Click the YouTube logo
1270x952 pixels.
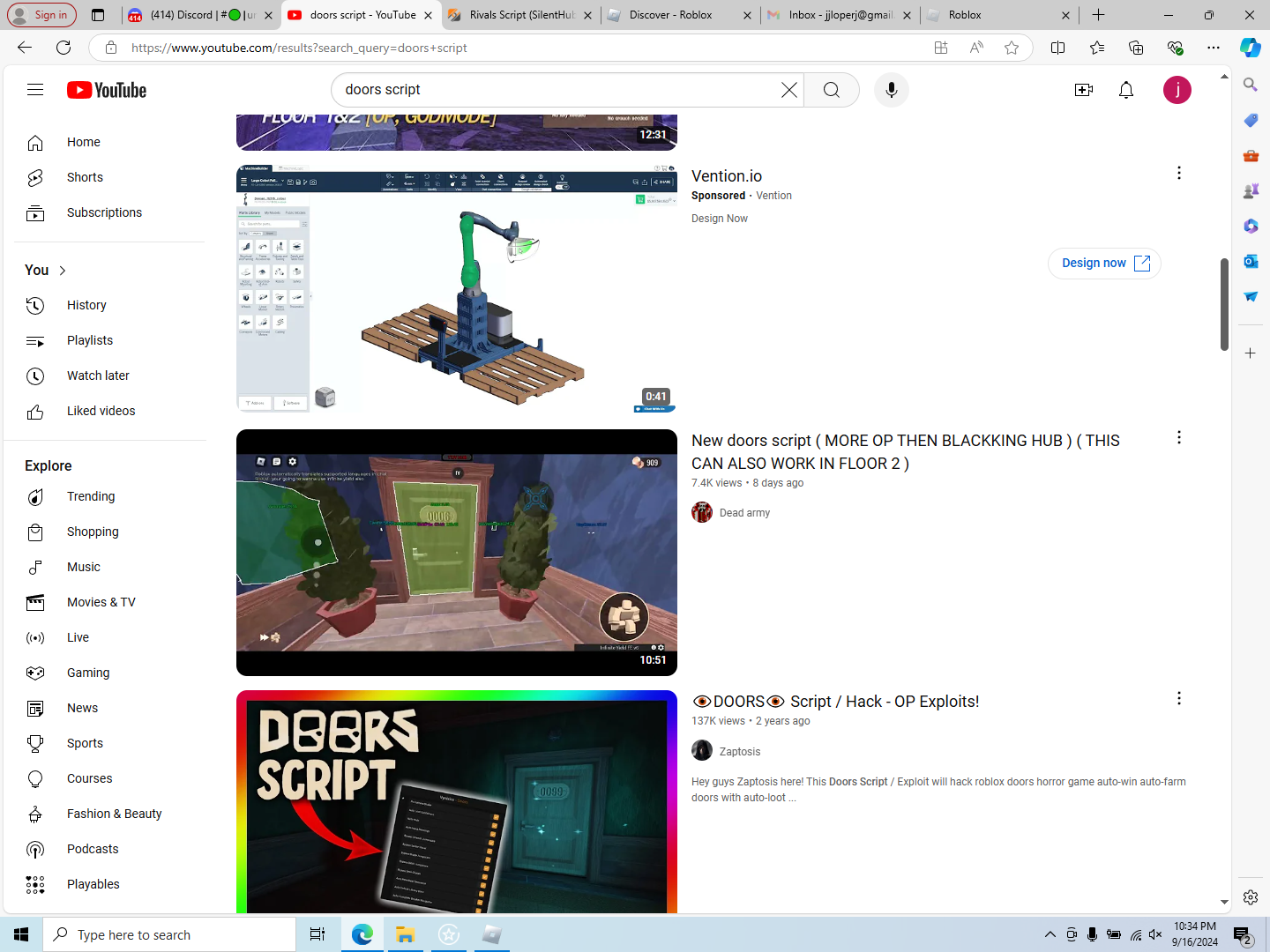(x=107, y=90)
